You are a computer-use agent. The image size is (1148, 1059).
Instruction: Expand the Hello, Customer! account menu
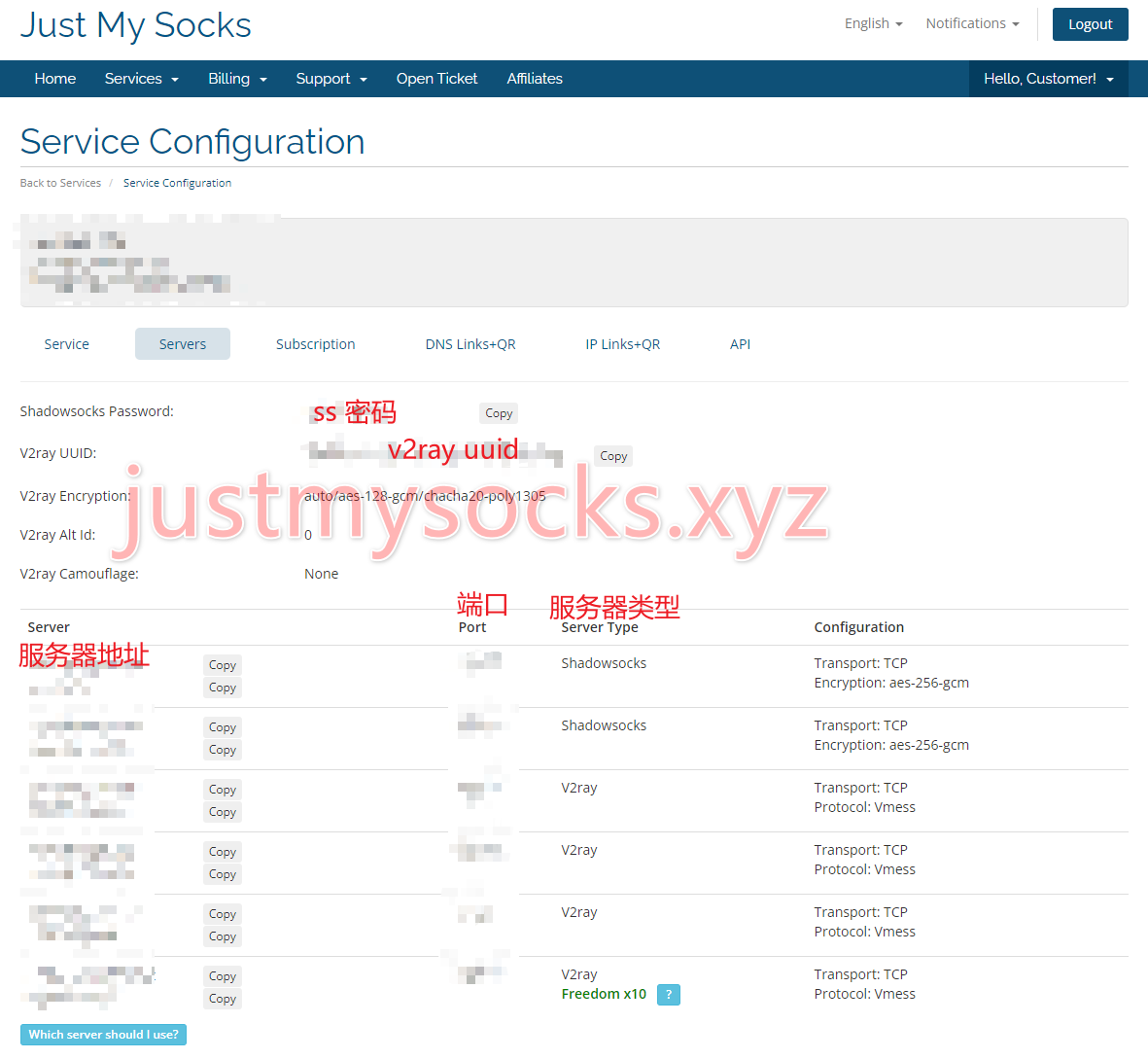(1048, 79)
